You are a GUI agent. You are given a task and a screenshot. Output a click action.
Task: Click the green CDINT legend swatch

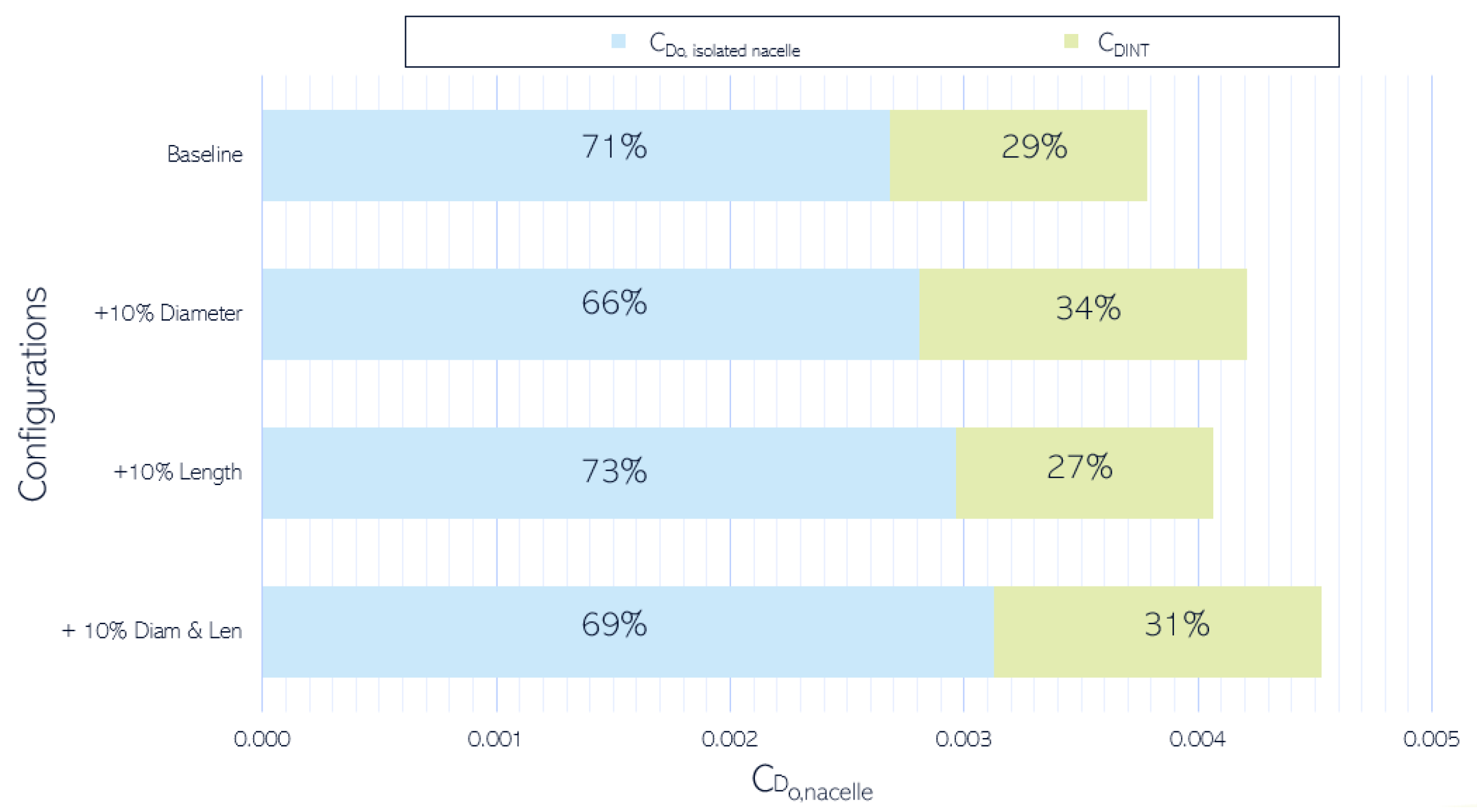1071,41
